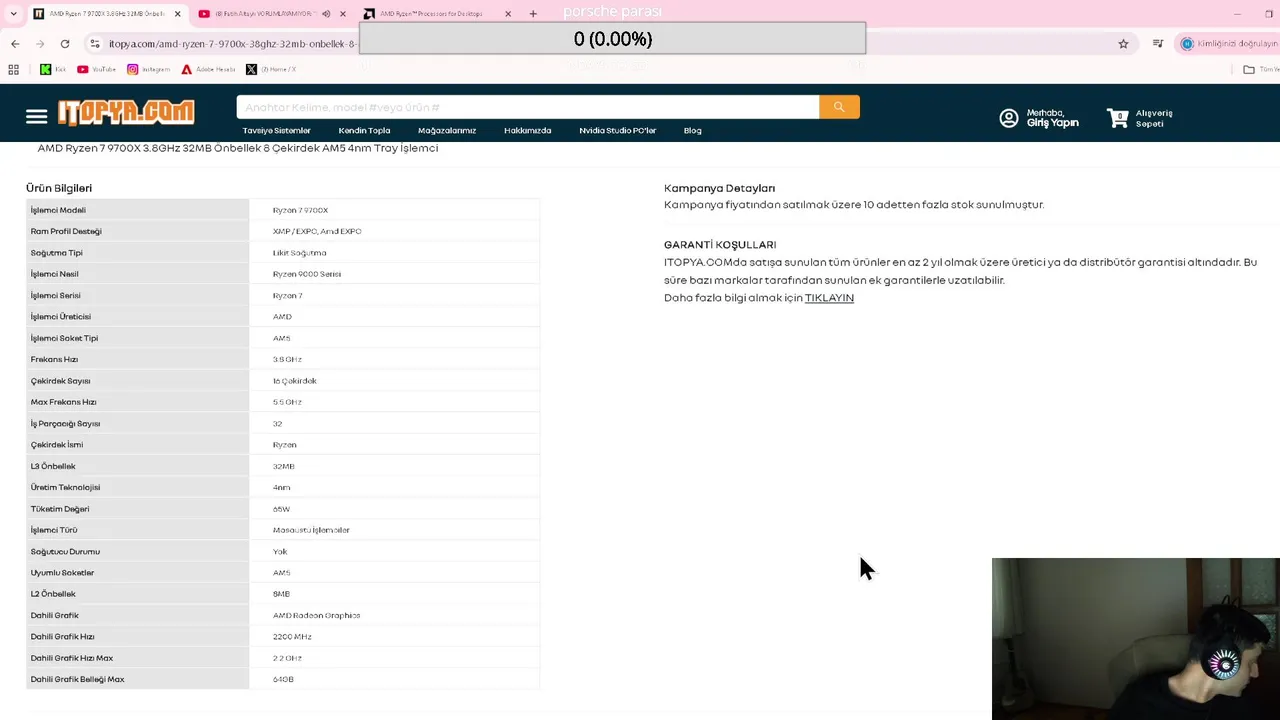Click the Giriş Yapın login link
Screen dimensions: 1280x720
coord(1052,123)
